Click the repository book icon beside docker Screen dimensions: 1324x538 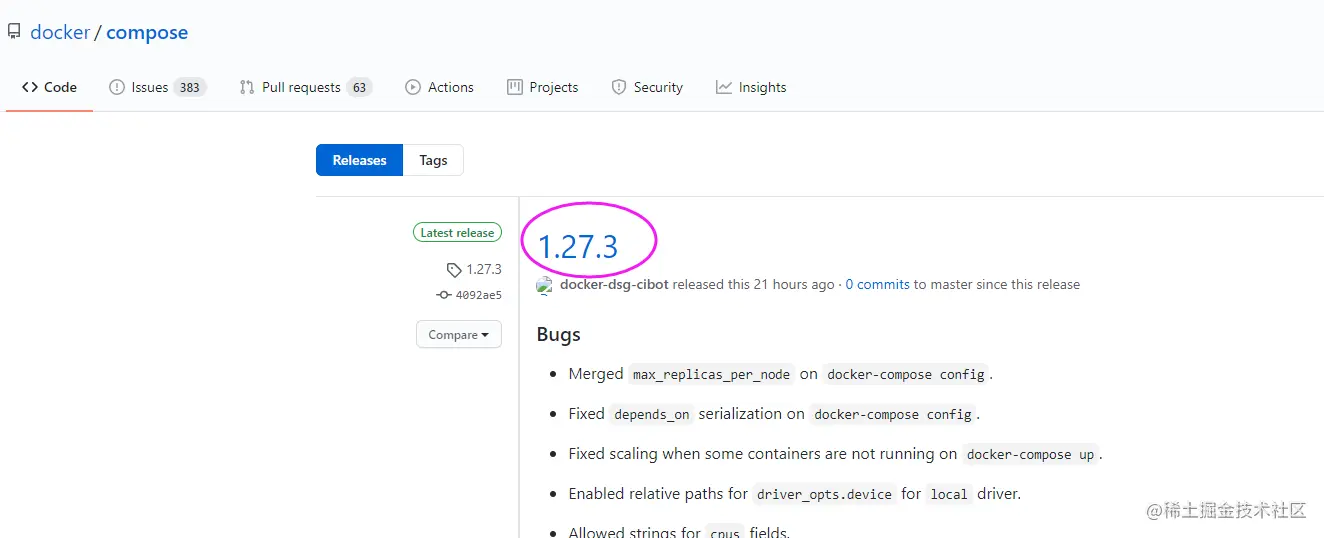(x=14, y=32)
